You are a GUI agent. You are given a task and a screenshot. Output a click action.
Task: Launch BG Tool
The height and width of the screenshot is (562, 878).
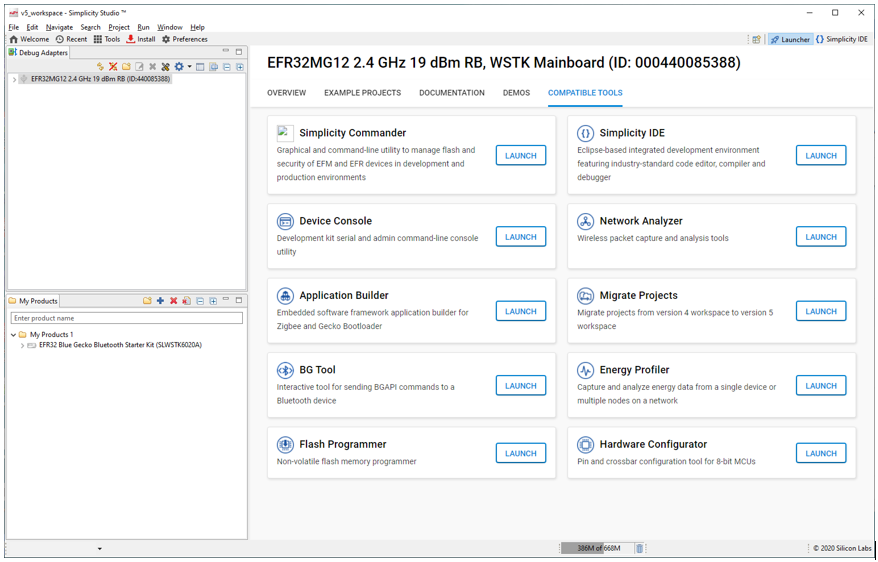[x=521, y=386]
